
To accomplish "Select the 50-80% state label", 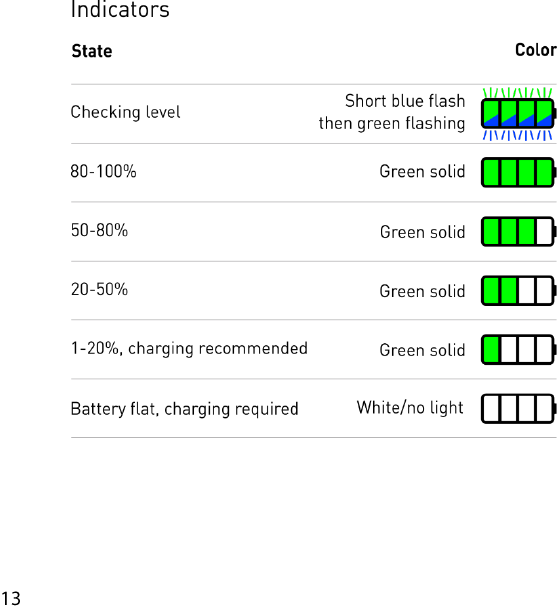I will click(99, 230).
